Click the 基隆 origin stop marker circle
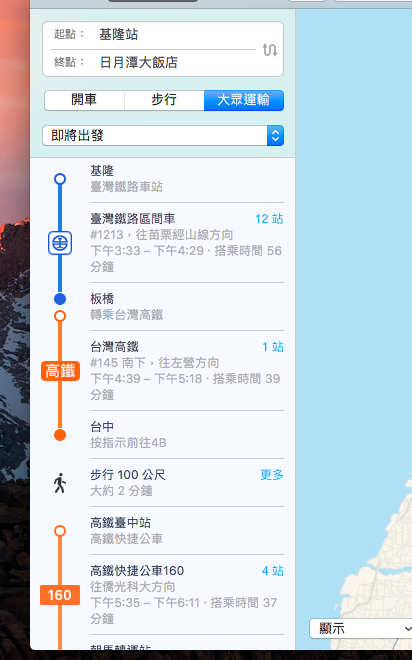 60,179
